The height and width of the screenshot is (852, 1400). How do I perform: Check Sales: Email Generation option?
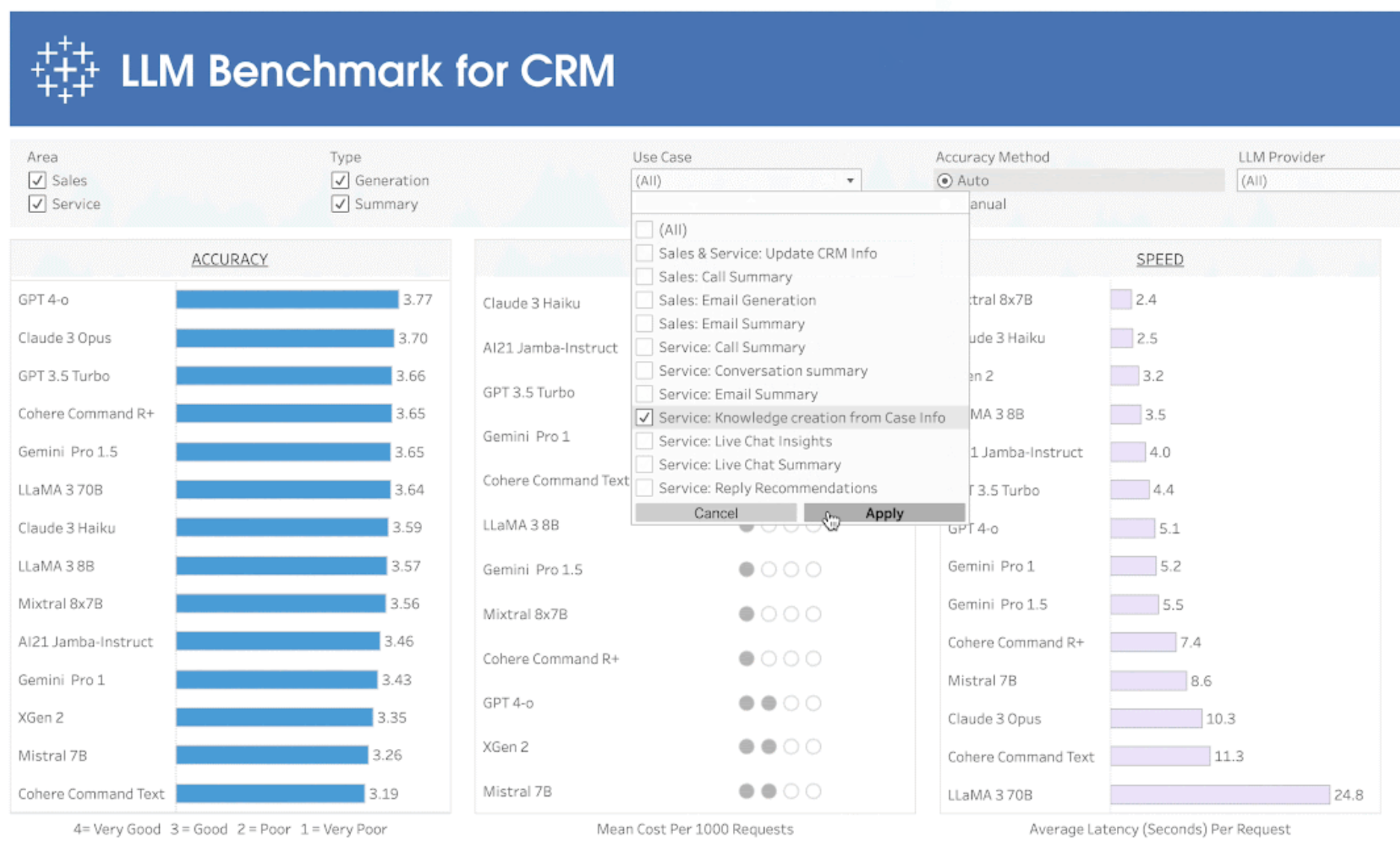pyautogui.click(x=645, y=300)
